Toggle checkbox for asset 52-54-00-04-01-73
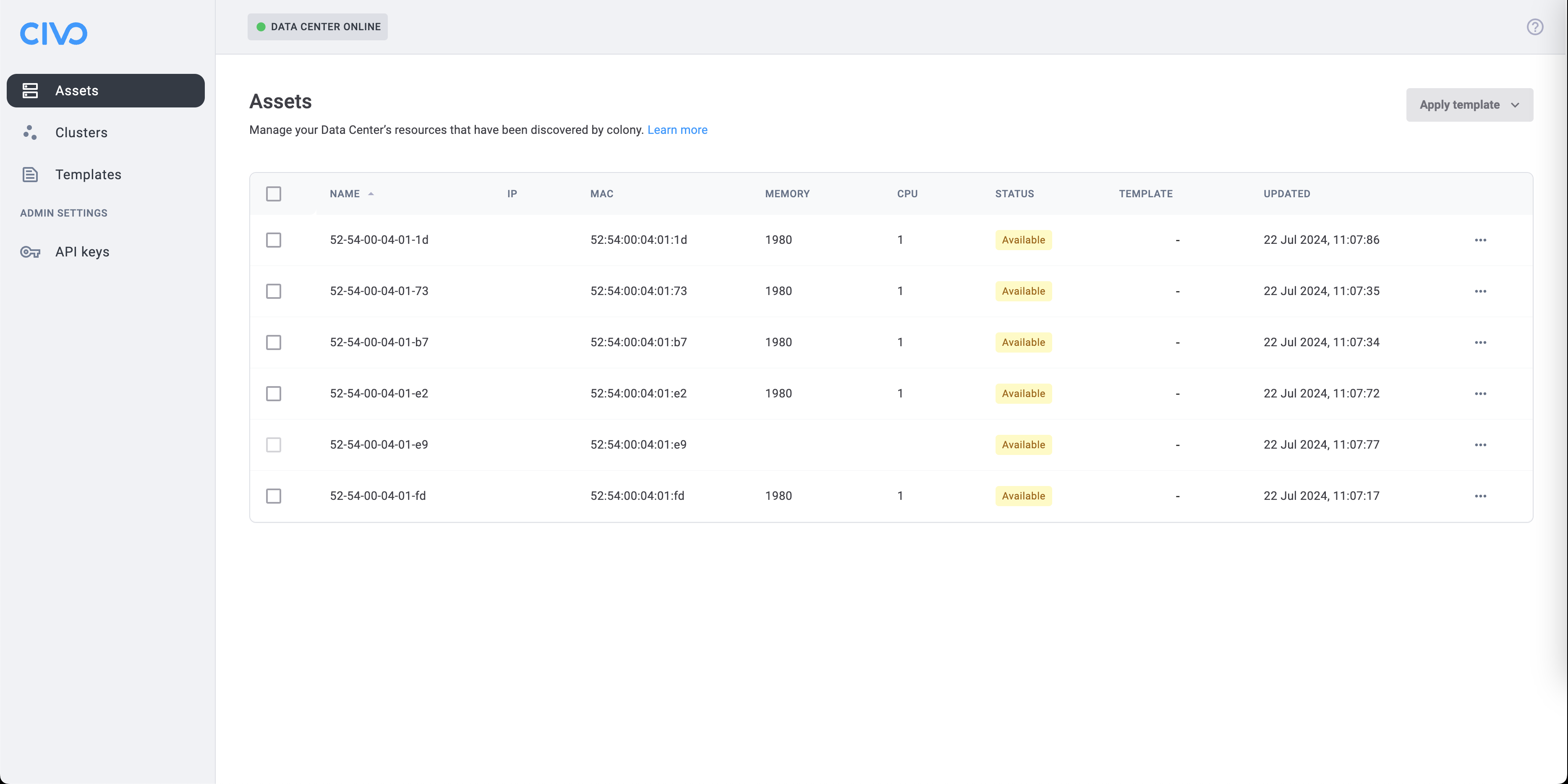The height and width of the screenshot is (784, 1568). pyautogui.click(x=274, y=291)
